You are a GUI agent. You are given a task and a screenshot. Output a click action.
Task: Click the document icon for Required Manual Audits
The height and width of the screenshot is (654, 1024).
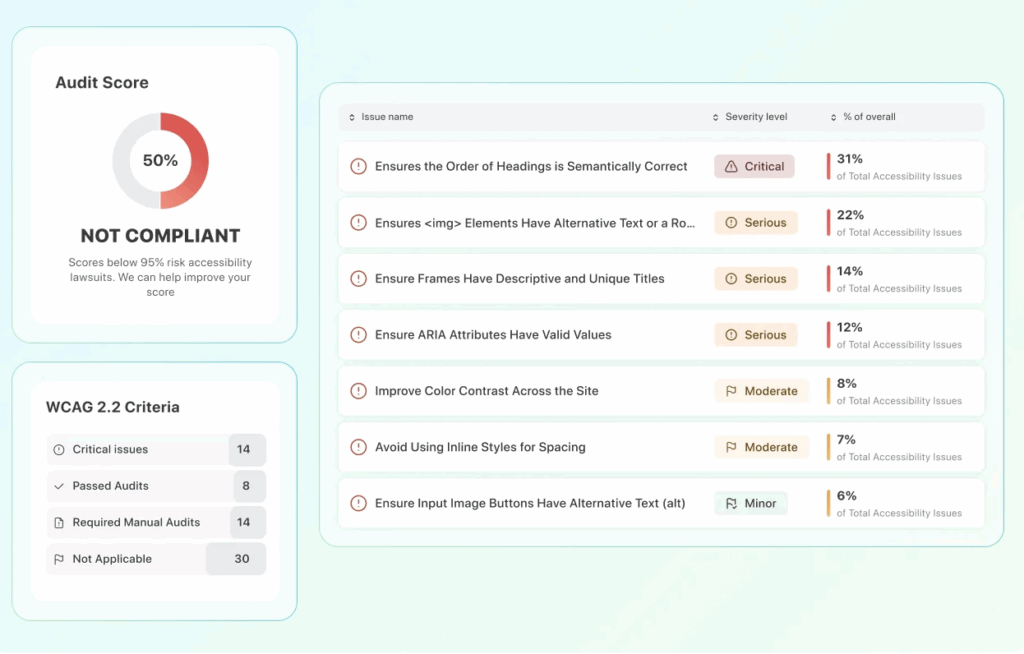pos(60,522)
